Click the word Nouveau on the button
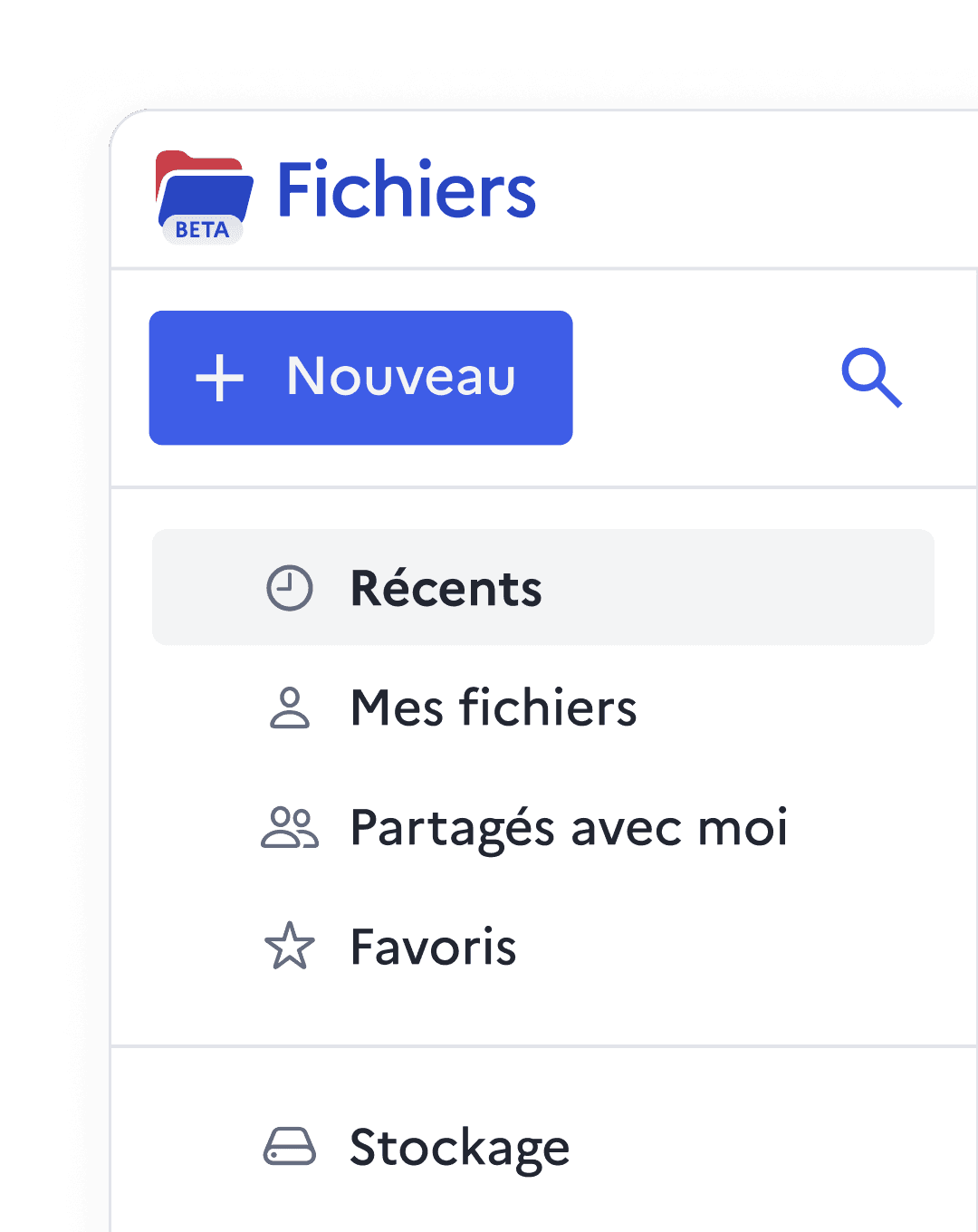Screen dimensions: 978x1232 401,377
